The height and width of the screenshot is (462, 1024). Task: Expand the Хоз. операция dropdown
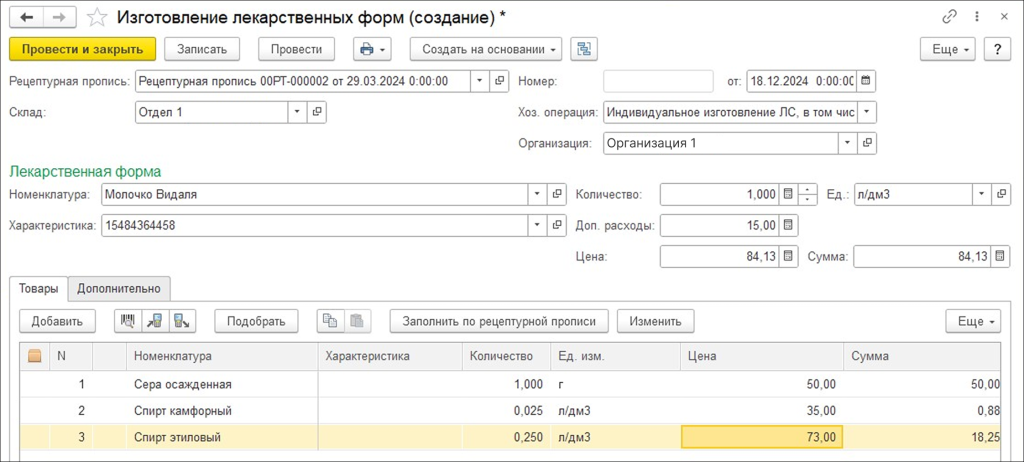pyautogui.click(x=867, y=112)
